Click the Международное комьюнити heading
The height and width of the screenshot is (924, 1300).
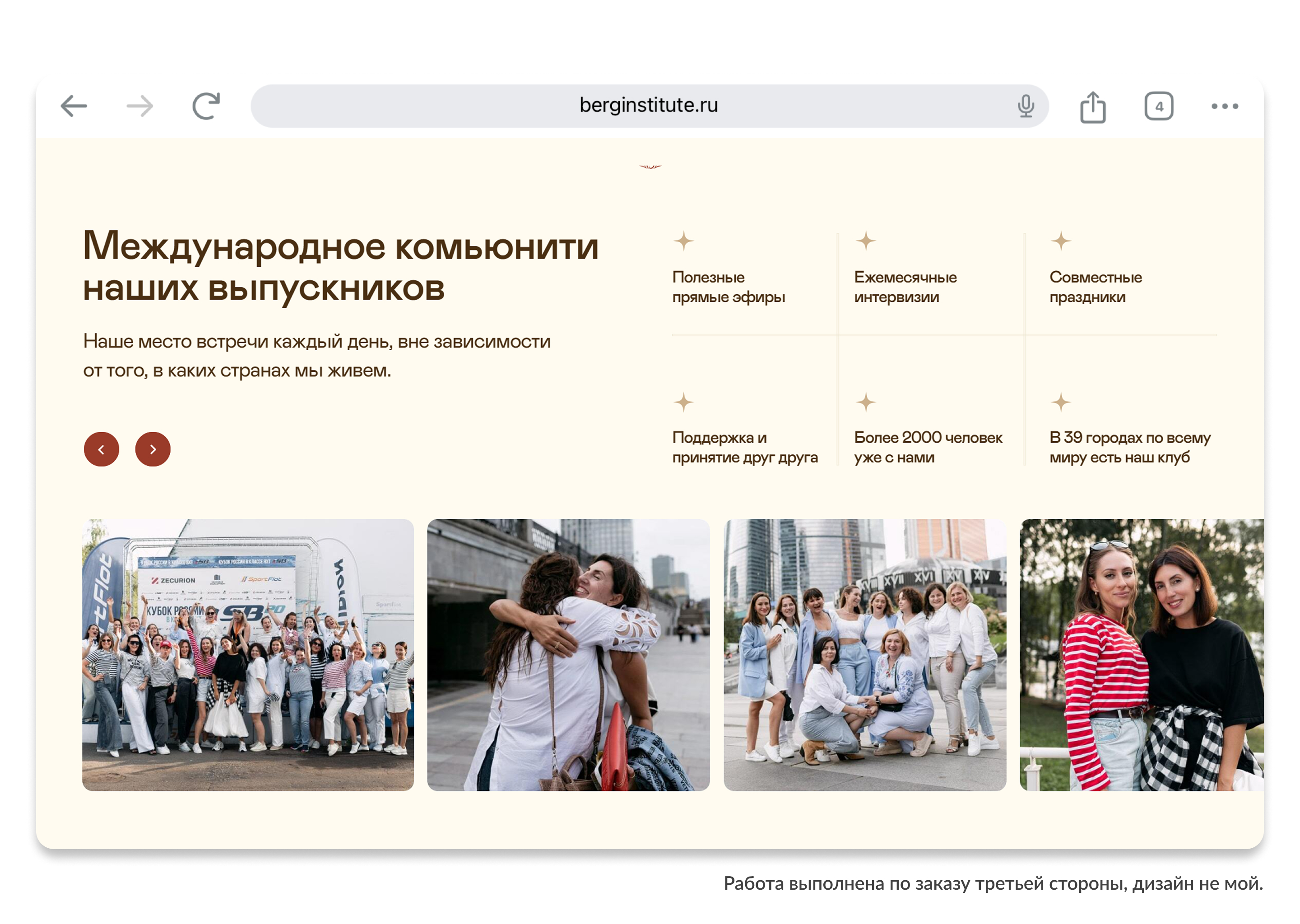tap(340, 266)
